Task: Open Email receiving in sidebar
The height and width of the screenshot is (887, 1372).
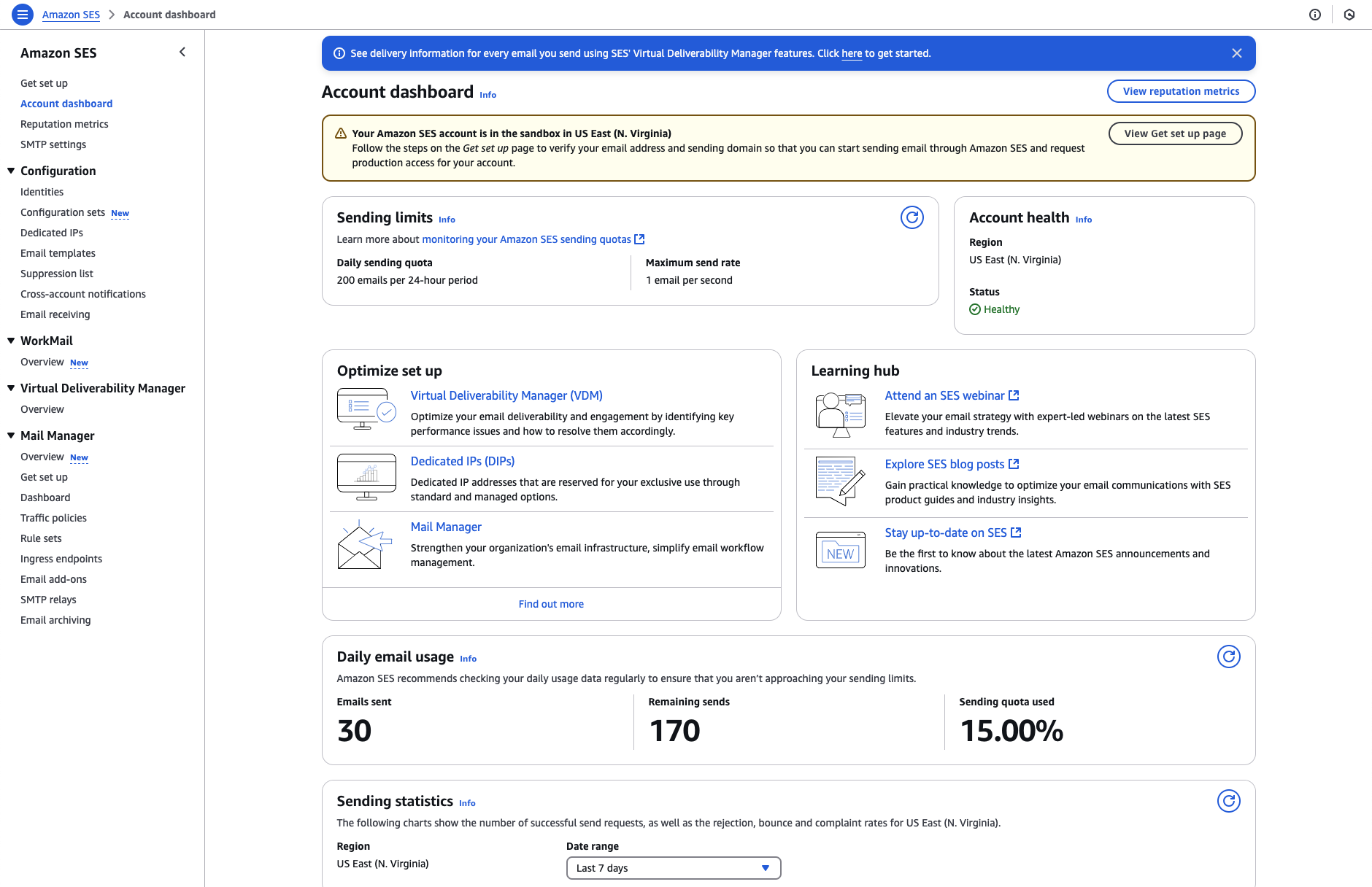Action: pyautogui.click(x=55, y=314)
